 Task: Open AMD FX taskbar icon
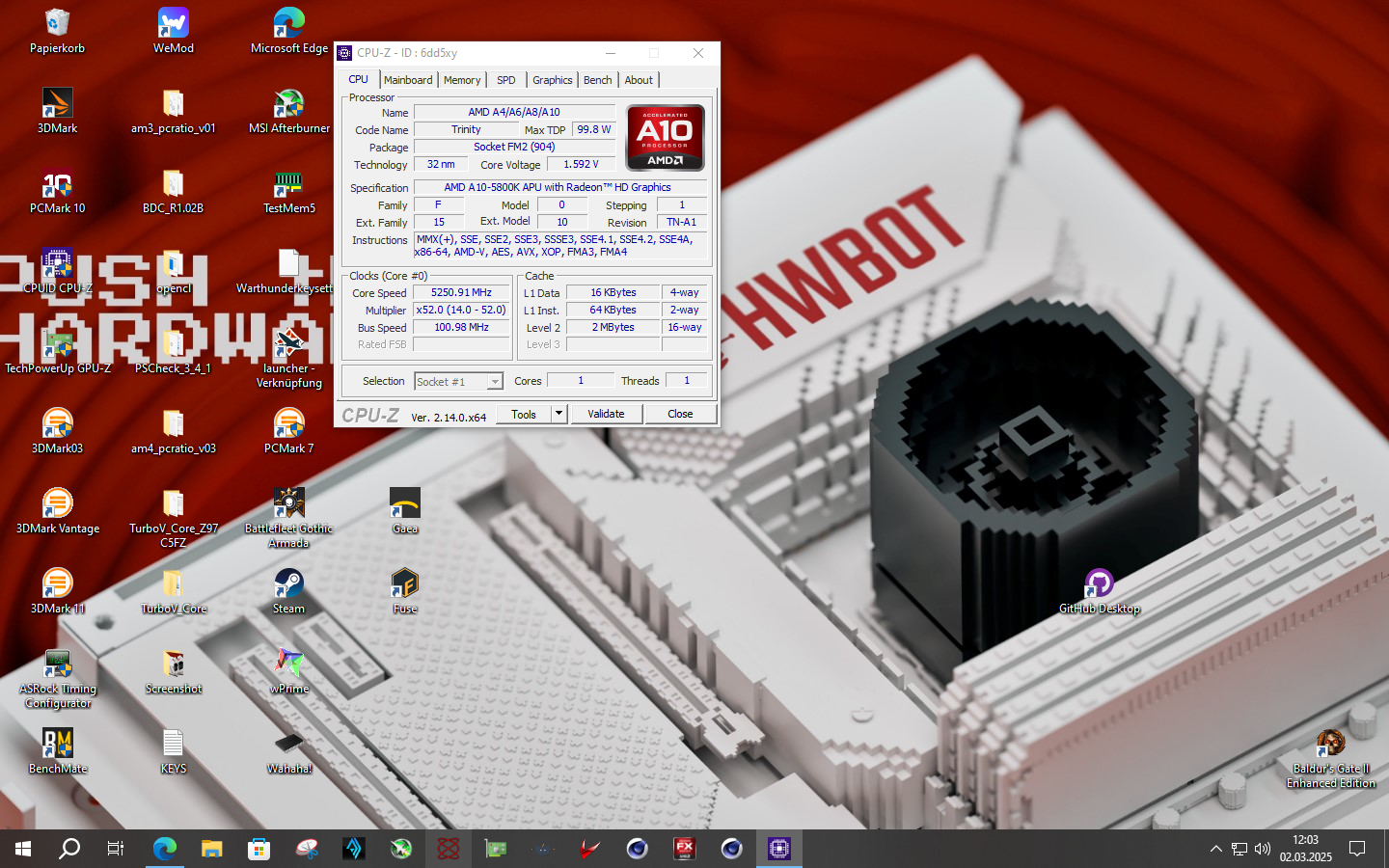point(685,849)
